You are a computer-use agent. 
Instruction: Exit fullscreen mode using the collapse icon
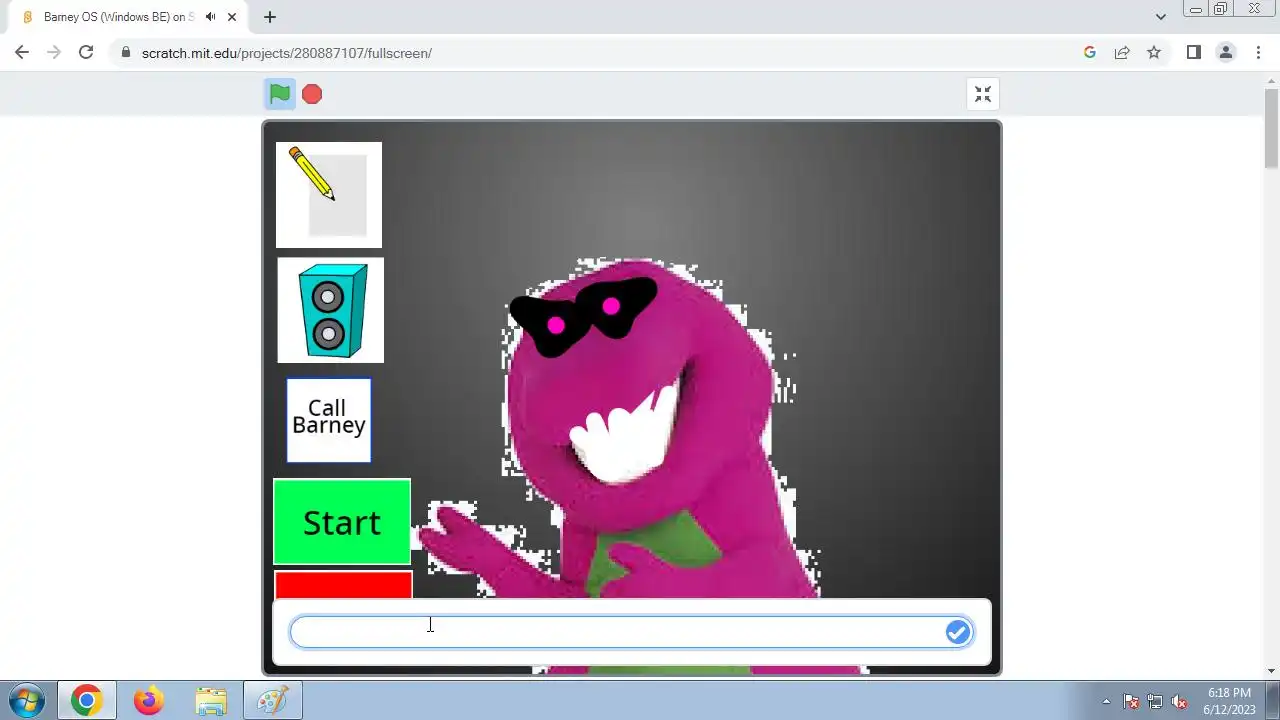coord(983,94)
